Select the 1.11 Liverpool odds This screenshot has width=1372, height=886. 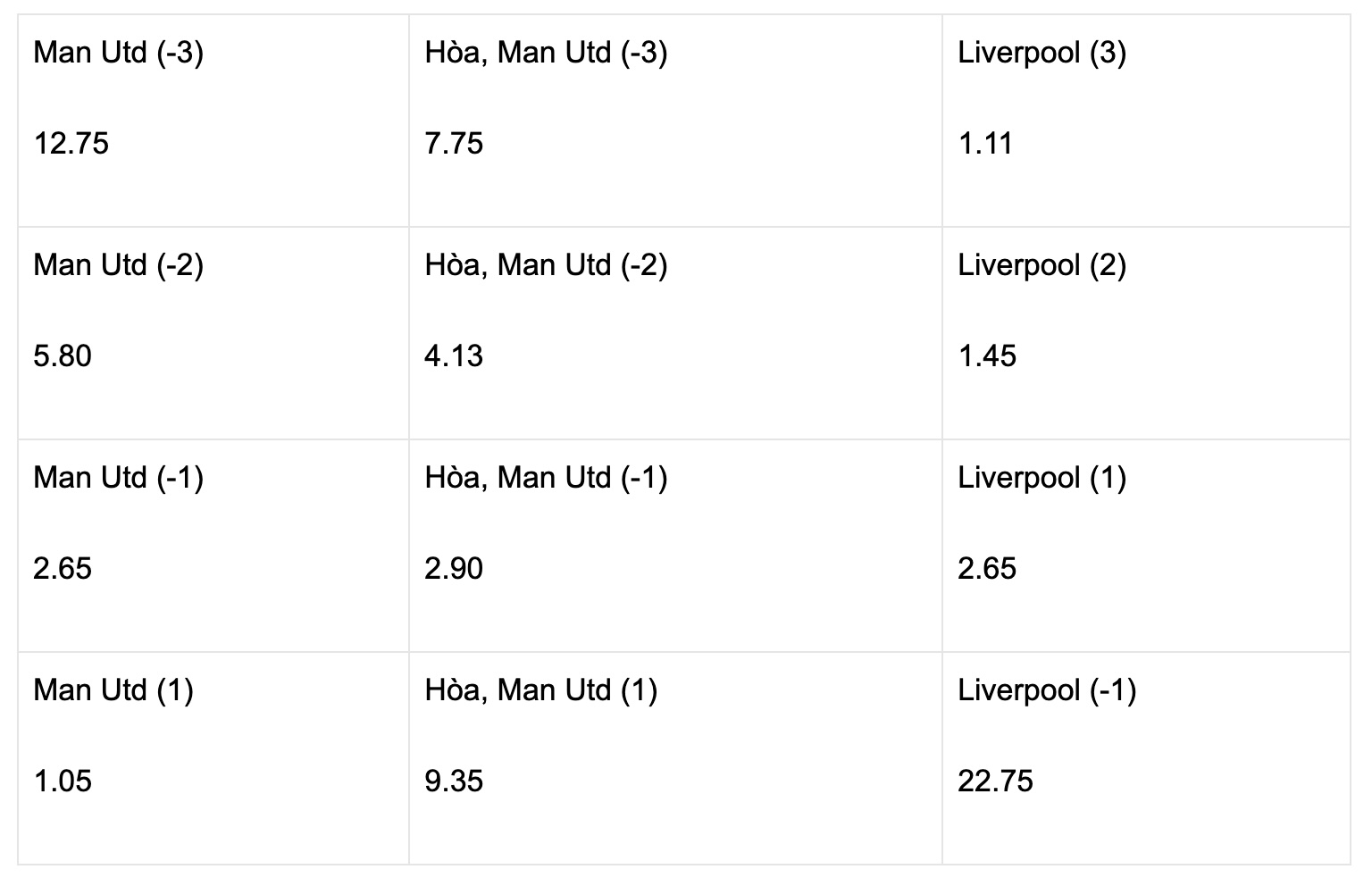tap(985, 143)
